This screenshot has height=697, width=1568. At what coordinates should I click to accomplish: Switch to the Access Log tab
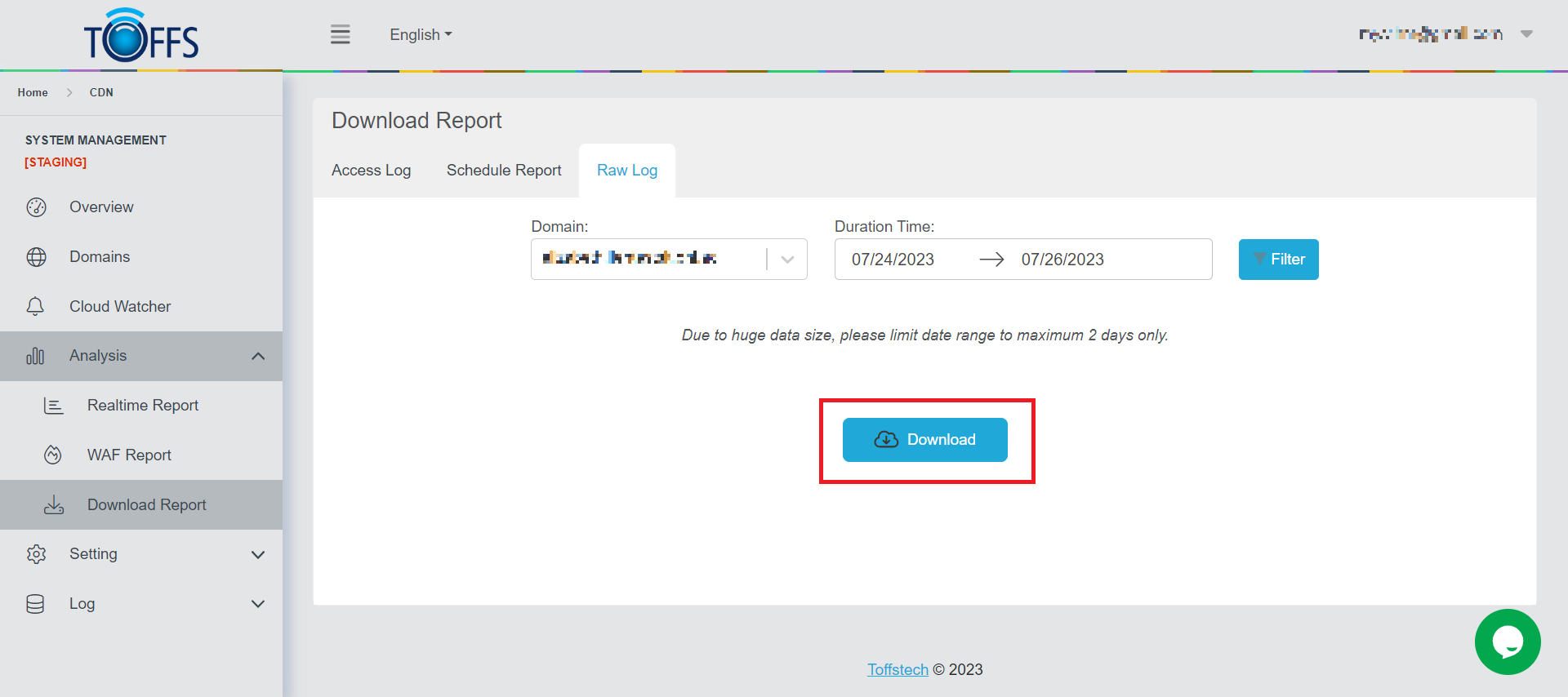(371, 171)
